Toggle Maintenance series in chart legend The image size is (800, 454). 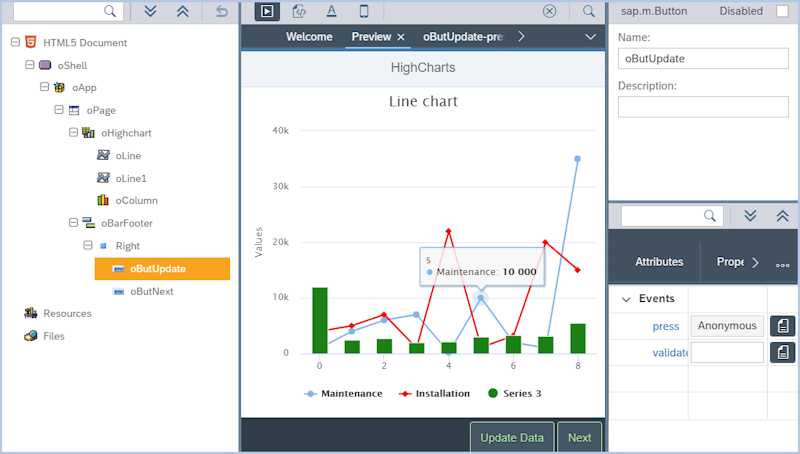pyautogui.click(x=343, y=393)
